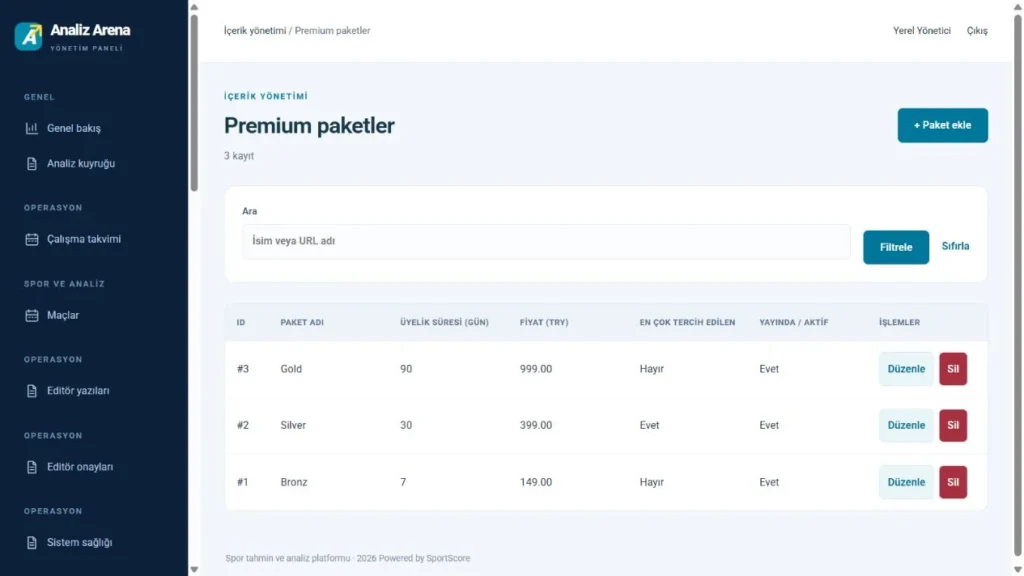Click the Analiz Arena logo icon

tap(28, 37)
